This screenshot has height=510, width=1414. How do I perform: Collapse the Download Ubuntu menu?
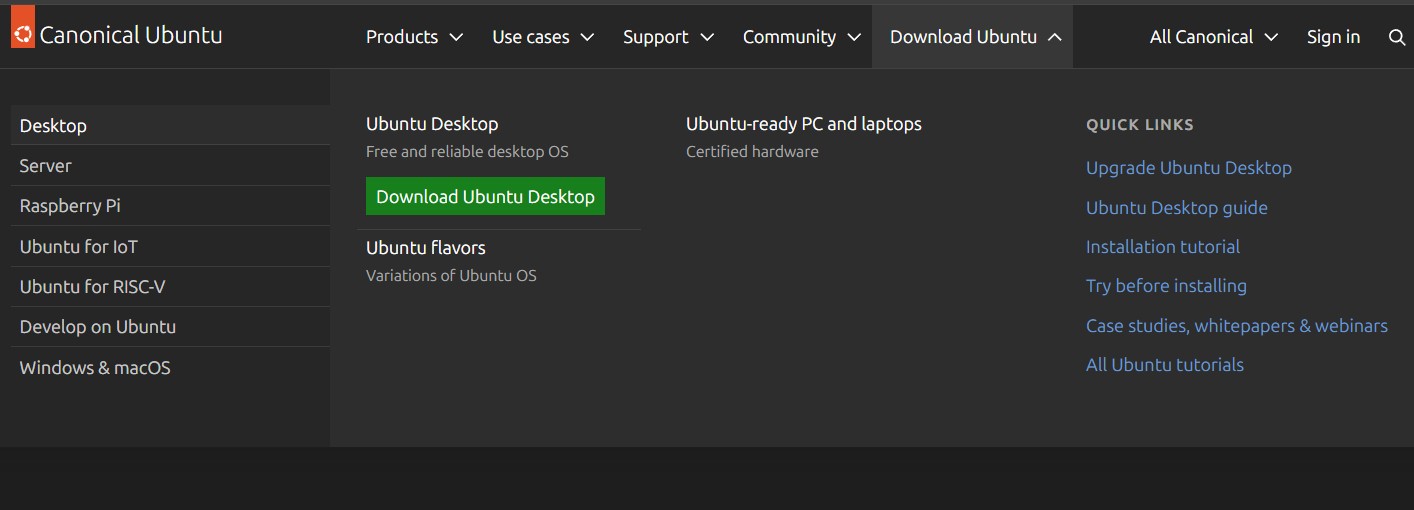[974, 37]
